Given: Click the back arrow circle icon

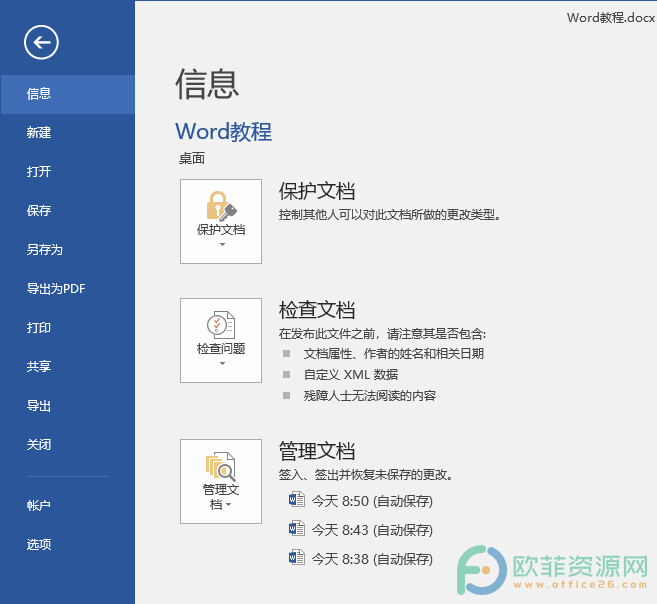Looking at the screenshot, I should coord(41,42).
